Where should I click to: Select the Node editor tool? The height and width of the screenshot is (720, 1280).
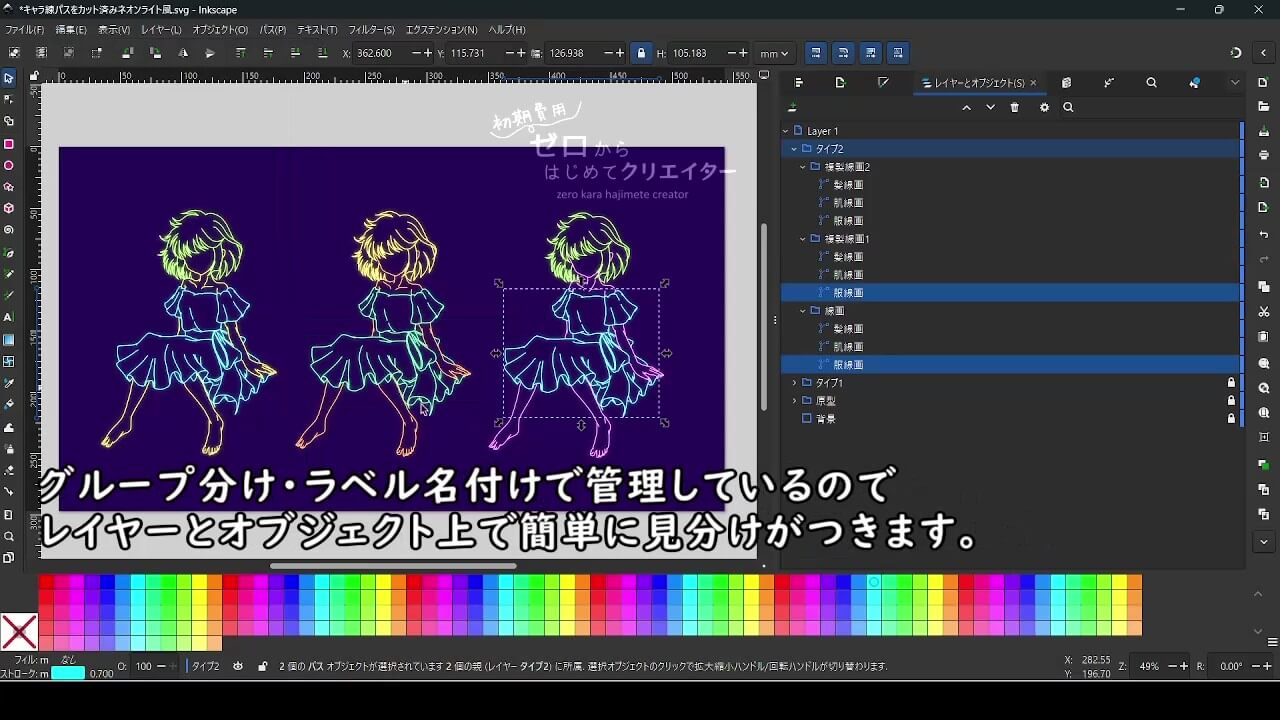click(10, 99)
